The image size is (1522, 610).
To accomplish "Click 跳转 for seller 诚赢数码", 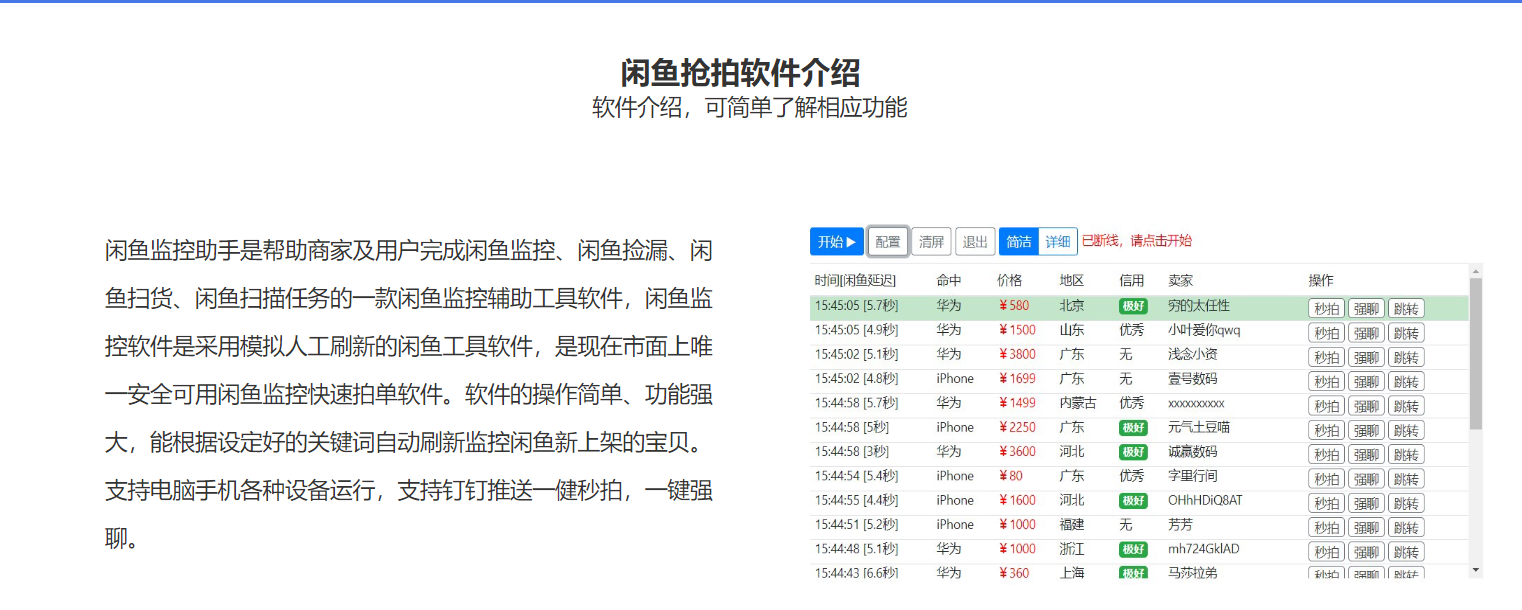I will coord(1406,455).
